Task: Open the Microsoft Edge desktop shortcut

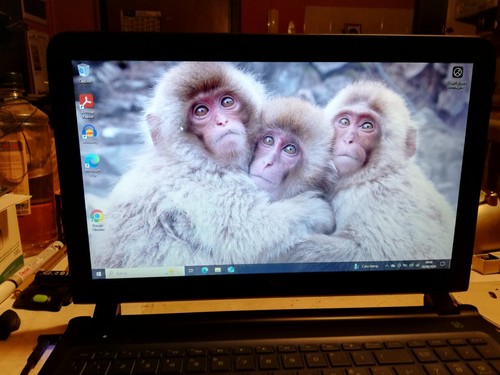Action: 92,164
